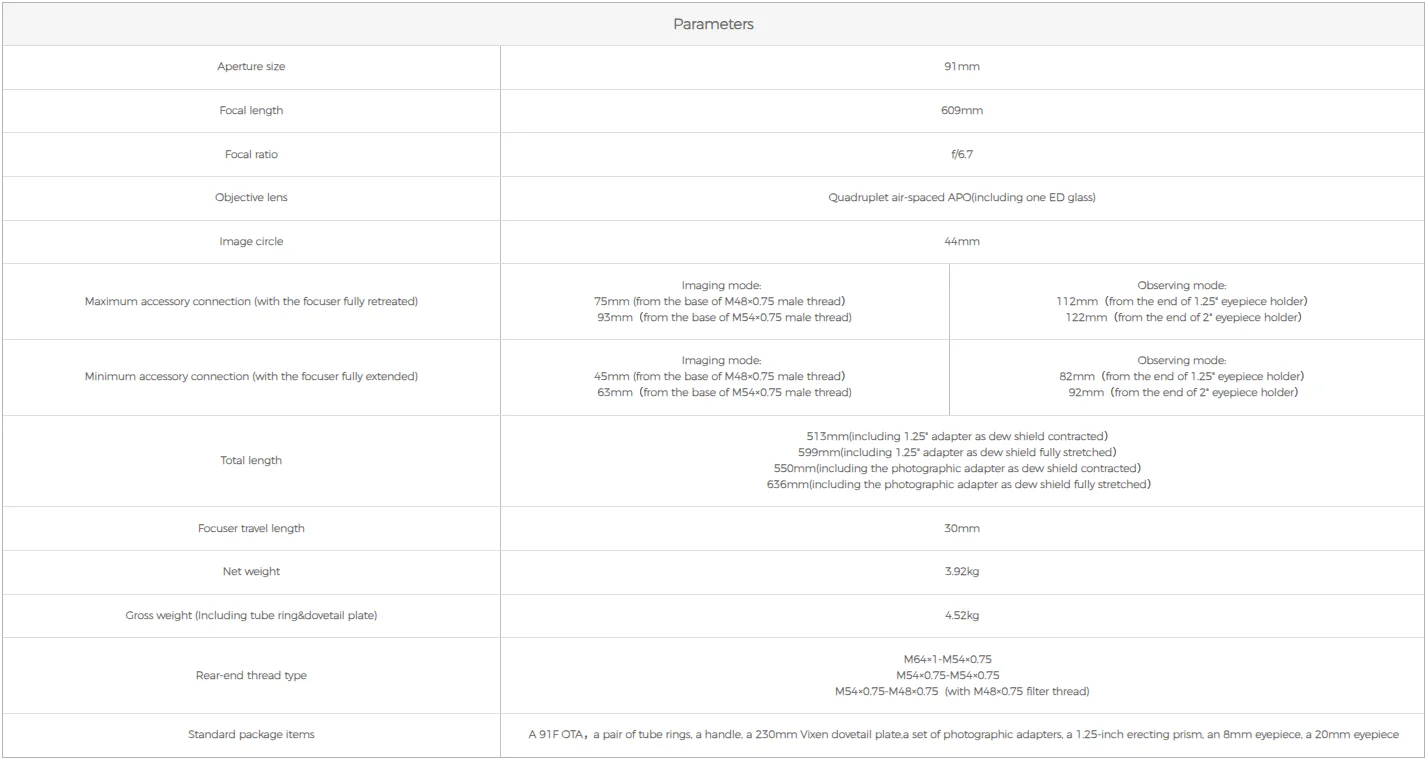Viewport: 1428px width, 759px height.
Task: Click the Quadruplet air-spaced APO description
Action: 962,198
